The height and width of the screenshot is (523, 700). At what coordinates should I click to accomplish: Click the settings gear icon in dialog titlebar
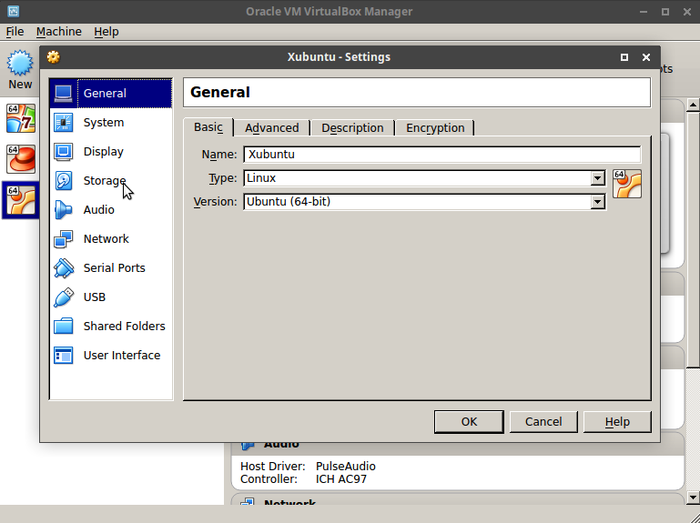54,57
